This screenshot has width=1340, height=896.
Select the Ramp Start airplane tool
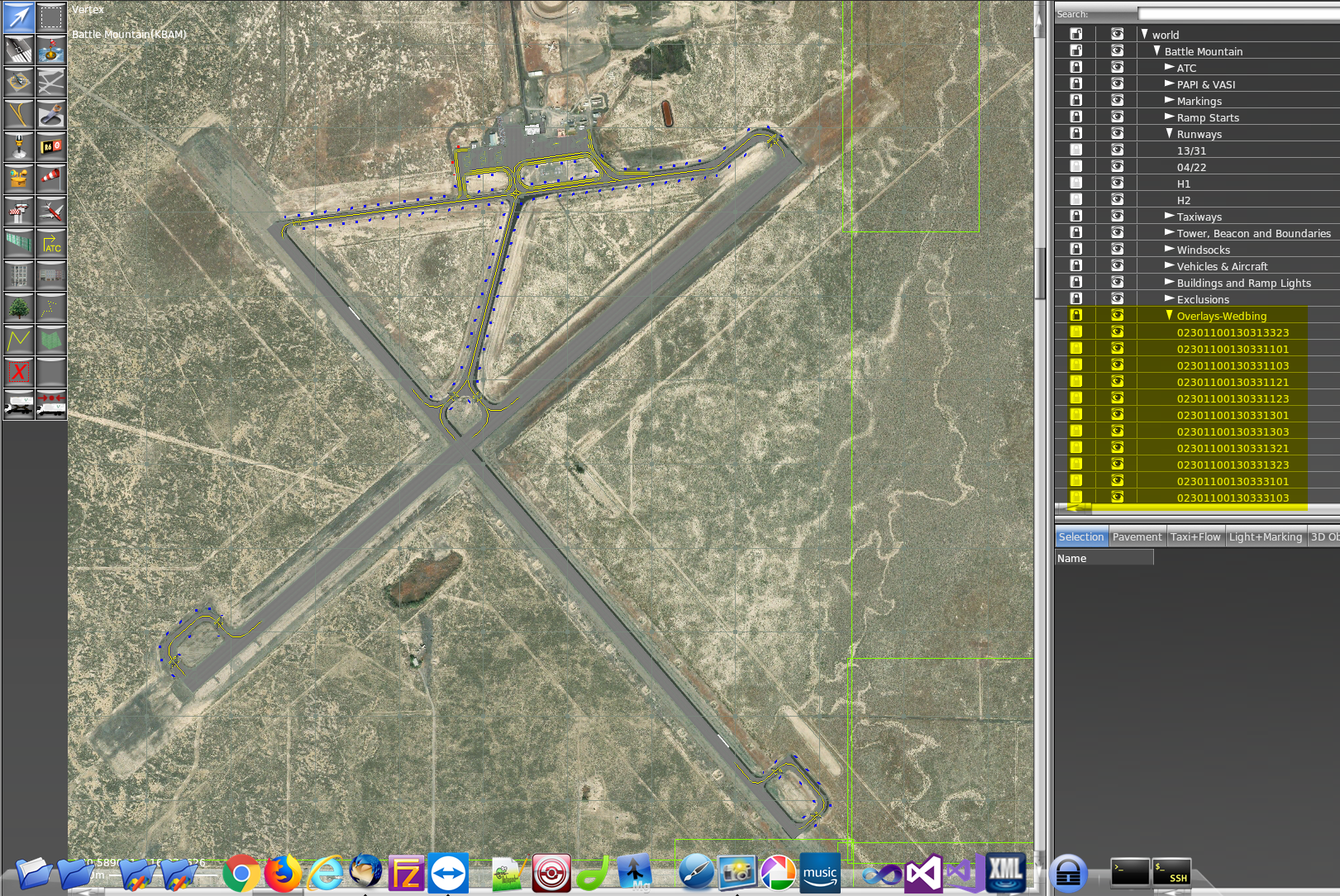point(51,211)
